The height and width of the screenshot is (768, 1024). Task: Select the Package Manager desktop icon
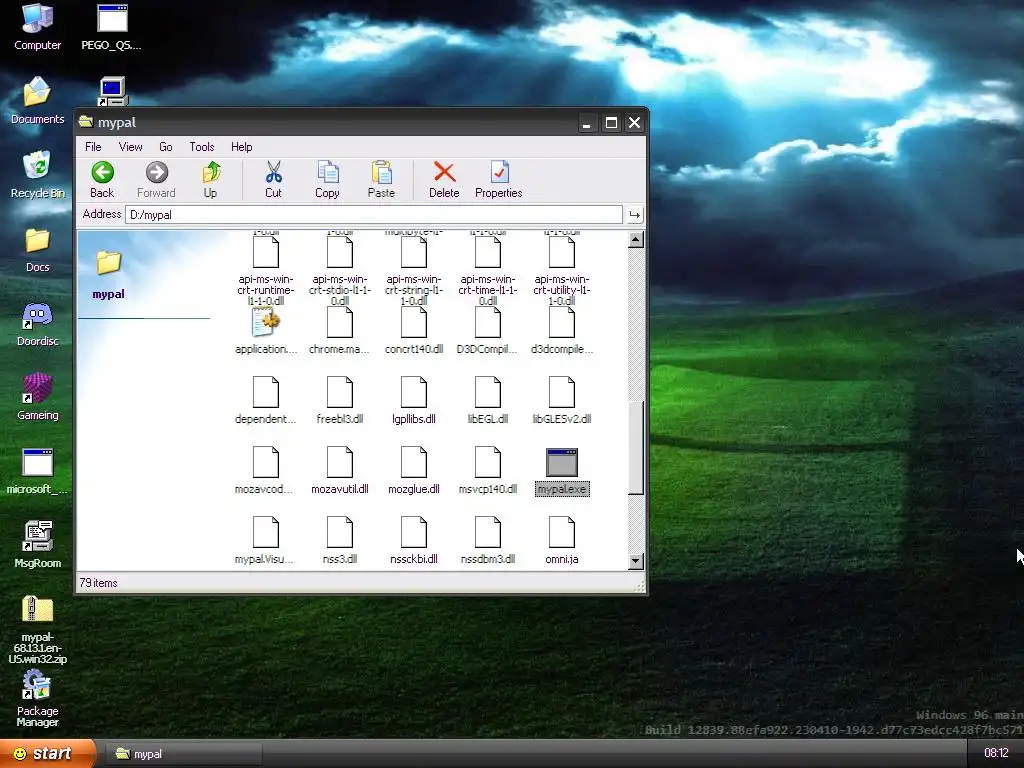tap(37, 699)
